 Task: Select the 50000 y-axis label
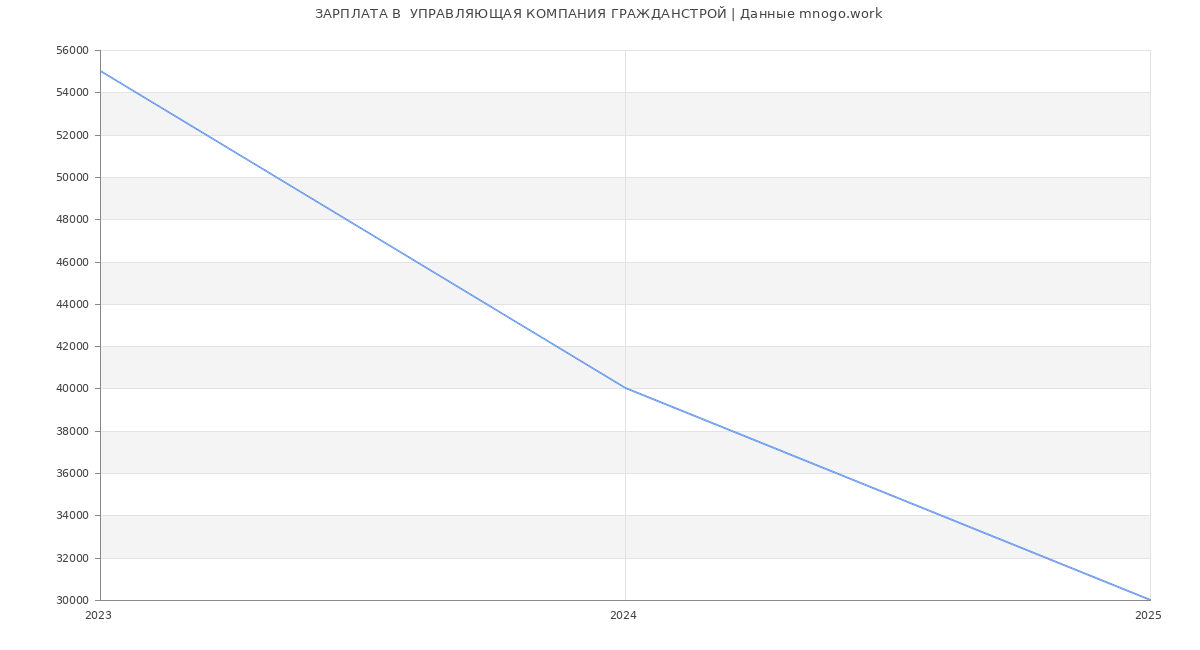[x=74, y=177]
